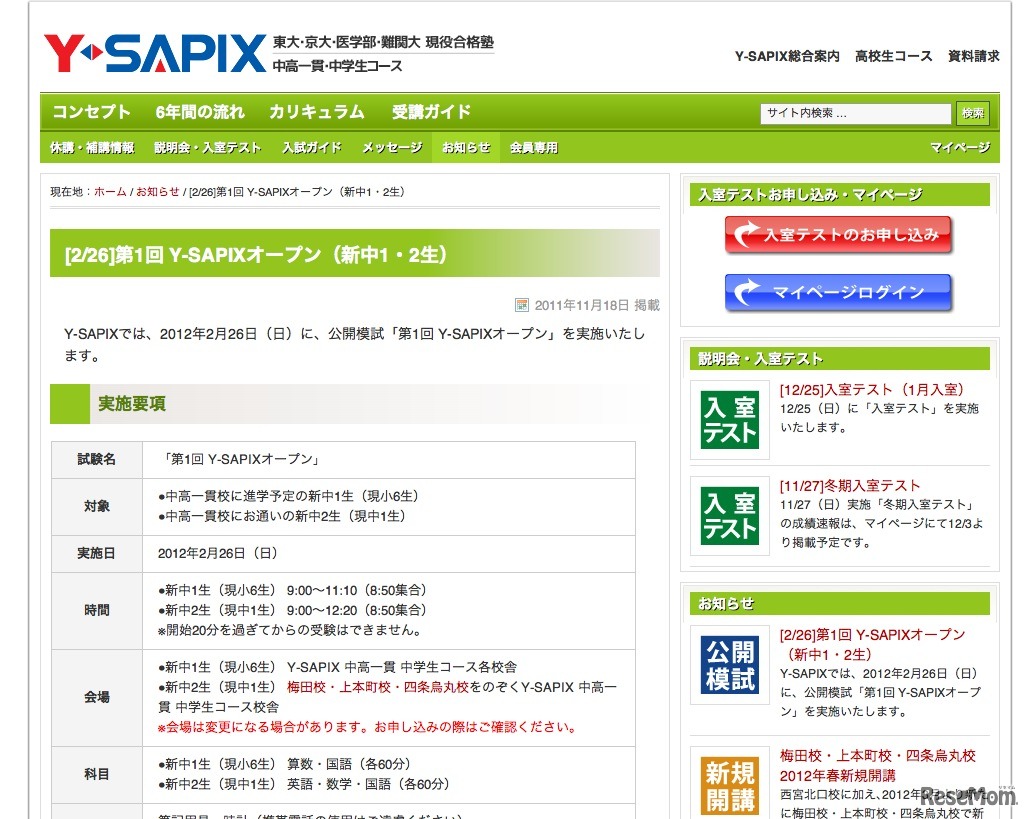Click the green article title banner
The width and height of the screenshot is (1031, 819).
pos(354,253)
